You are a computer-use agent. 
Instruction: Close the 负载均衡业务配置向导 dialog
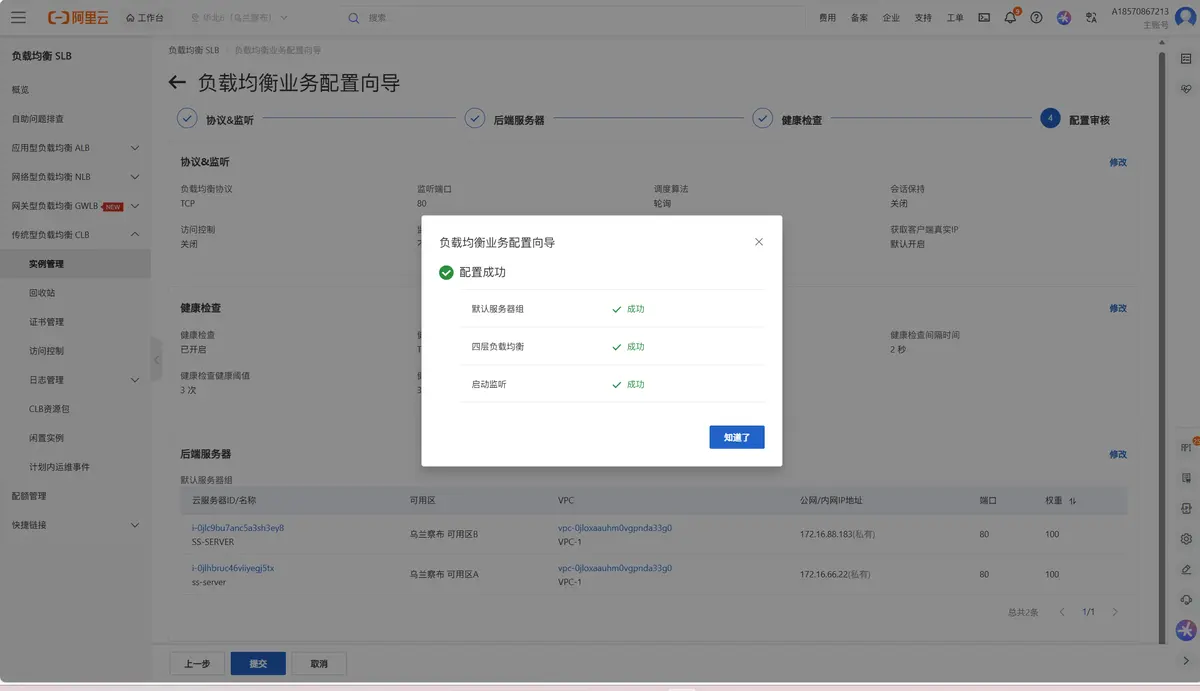[759, 242]
